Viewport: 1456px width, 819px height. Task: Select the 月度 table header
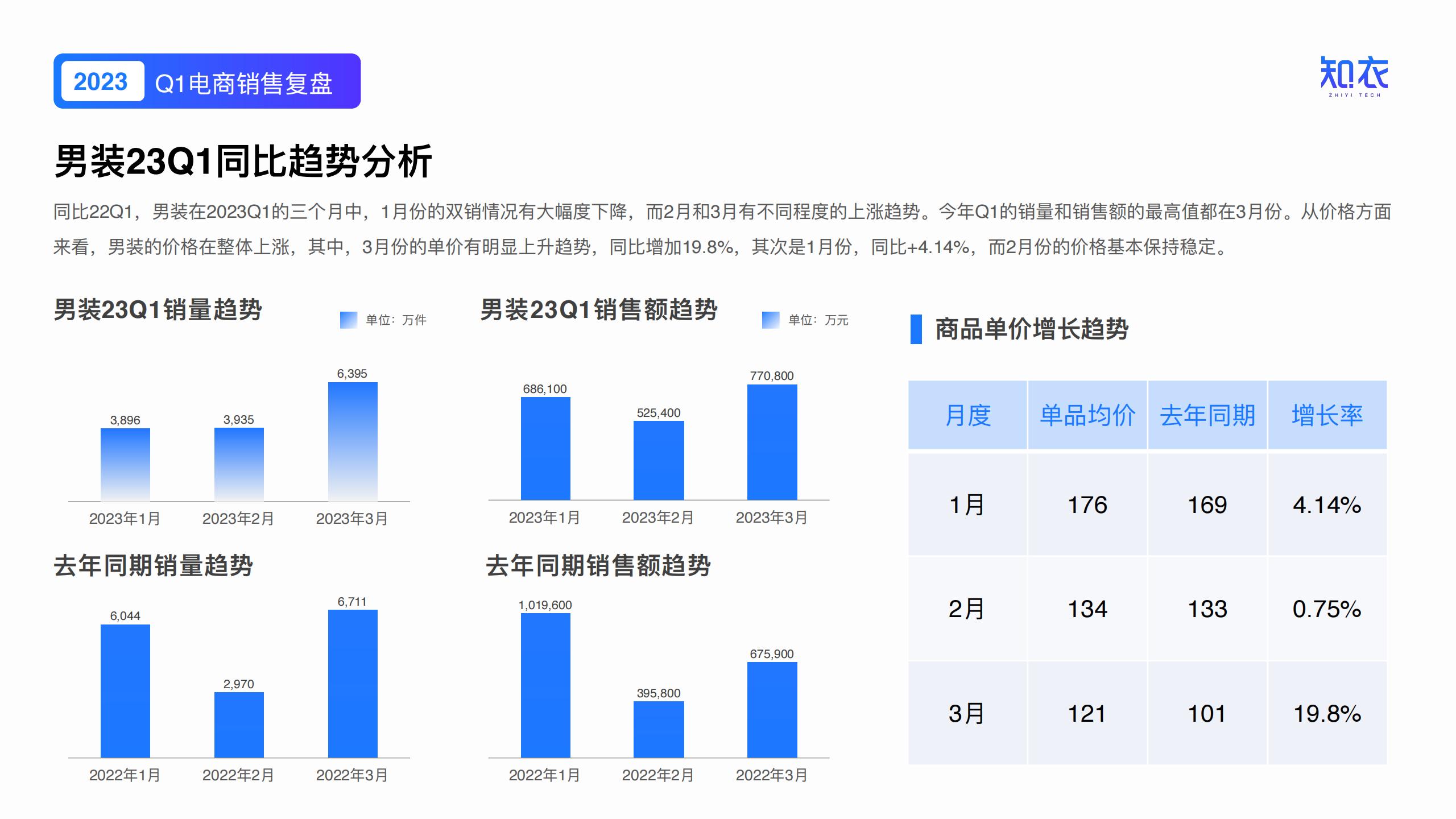coord(967,415)
